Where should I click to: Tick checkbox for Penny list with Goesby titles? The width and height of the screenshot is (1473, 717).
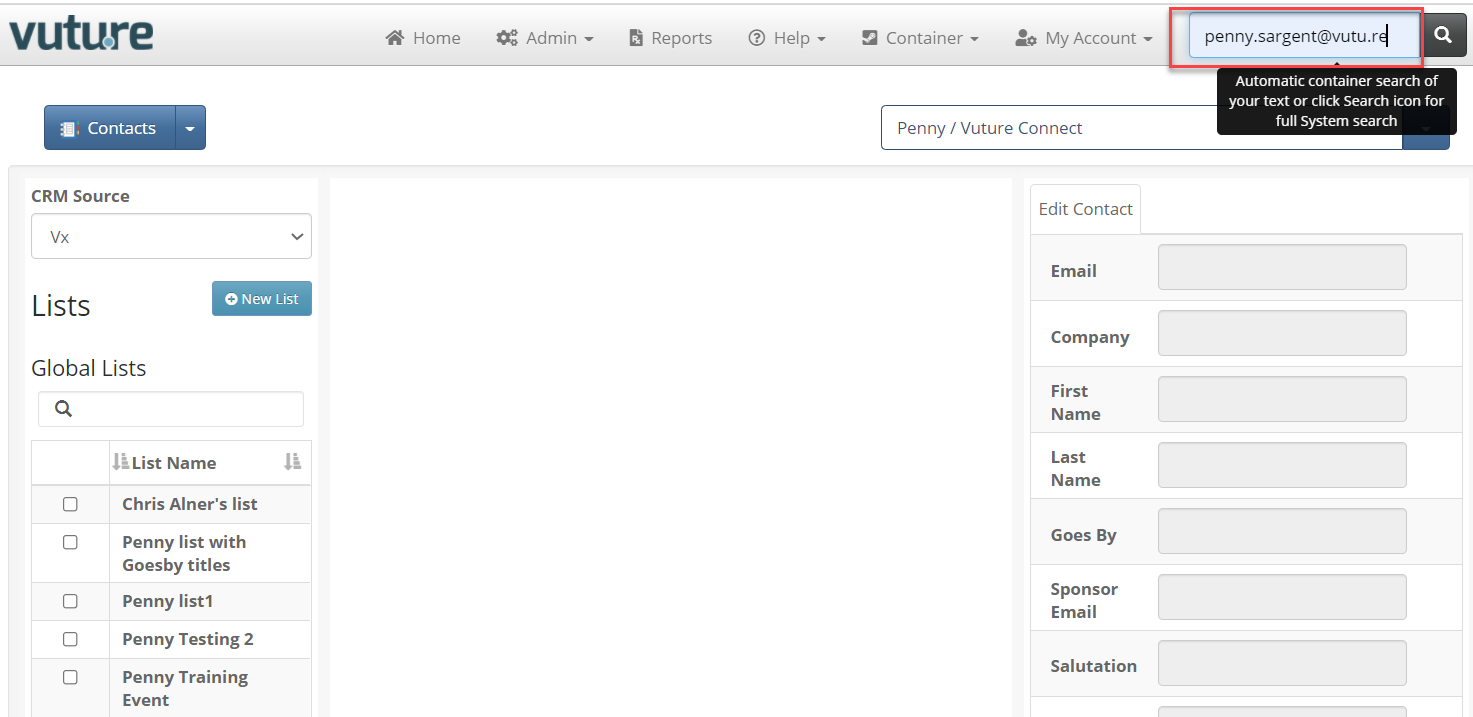[x=70, y=542]
